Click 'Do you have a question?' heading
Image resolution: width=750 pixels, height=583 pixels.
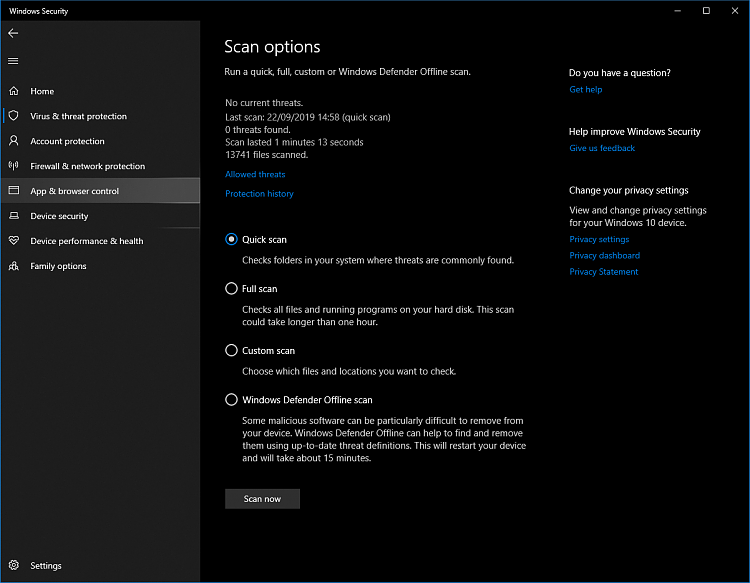coord(620,73)
